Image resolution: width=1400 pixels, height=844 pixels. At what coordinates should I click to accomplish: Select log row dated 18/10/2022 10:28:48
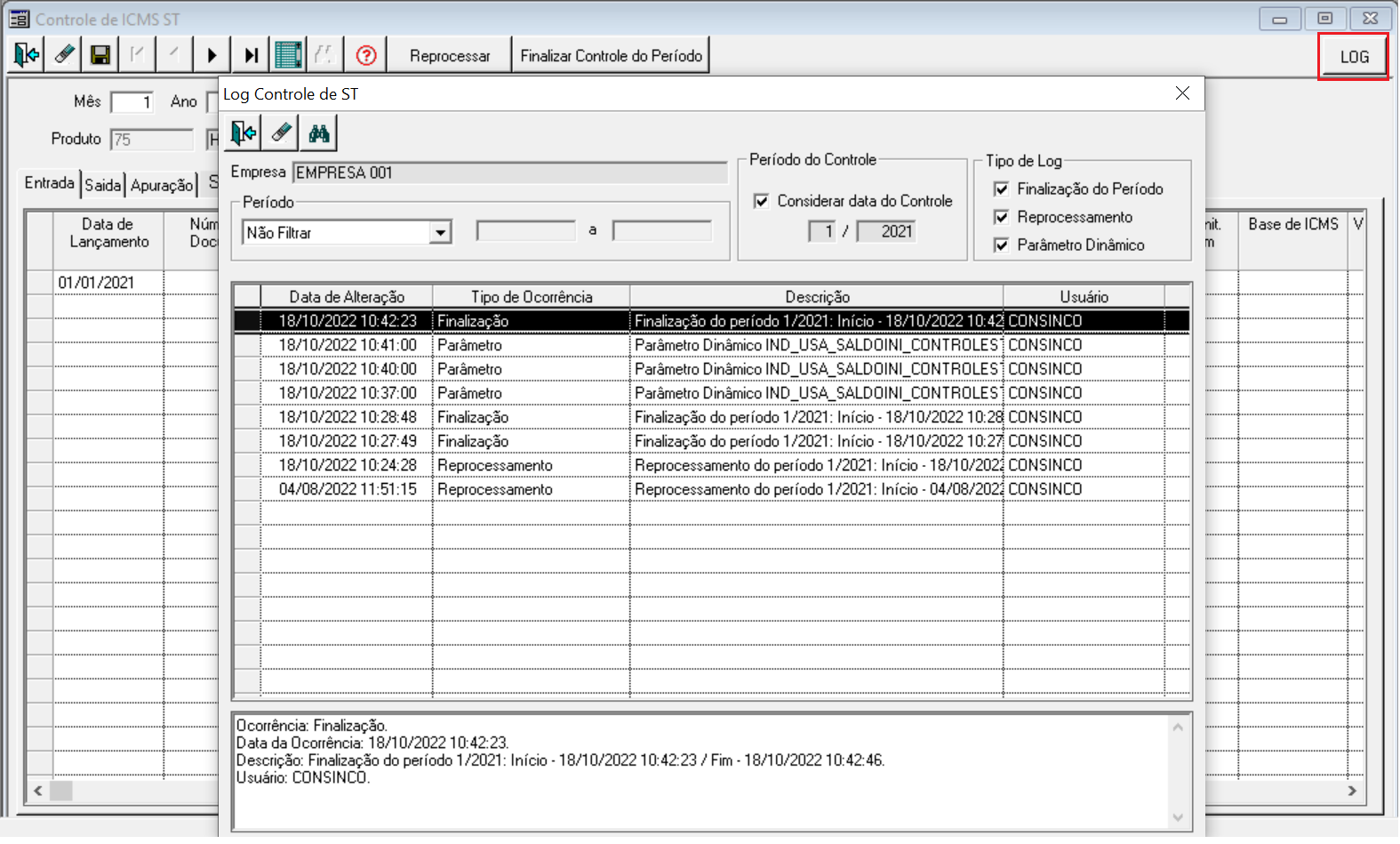point(711,417)
